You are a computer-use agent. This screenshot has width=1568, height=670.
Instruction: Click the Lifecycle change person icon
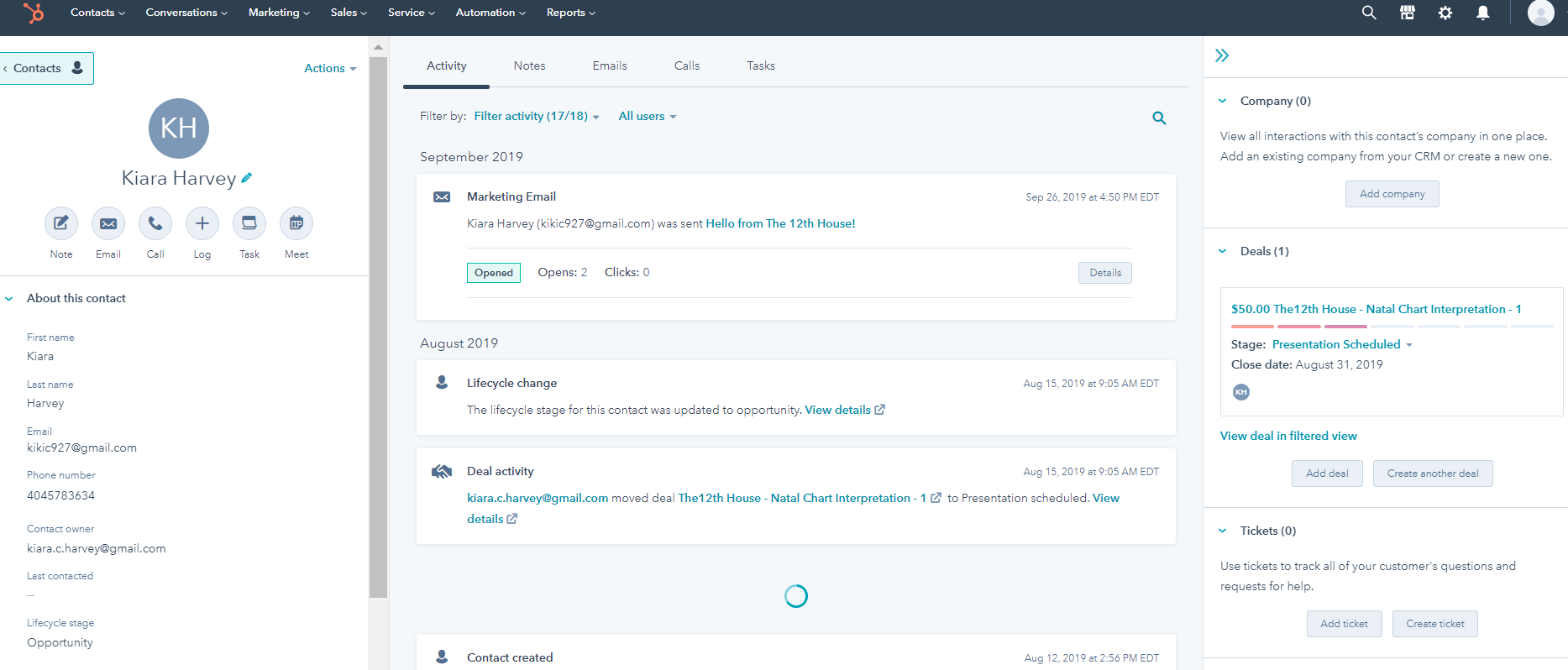coord(442,382)
